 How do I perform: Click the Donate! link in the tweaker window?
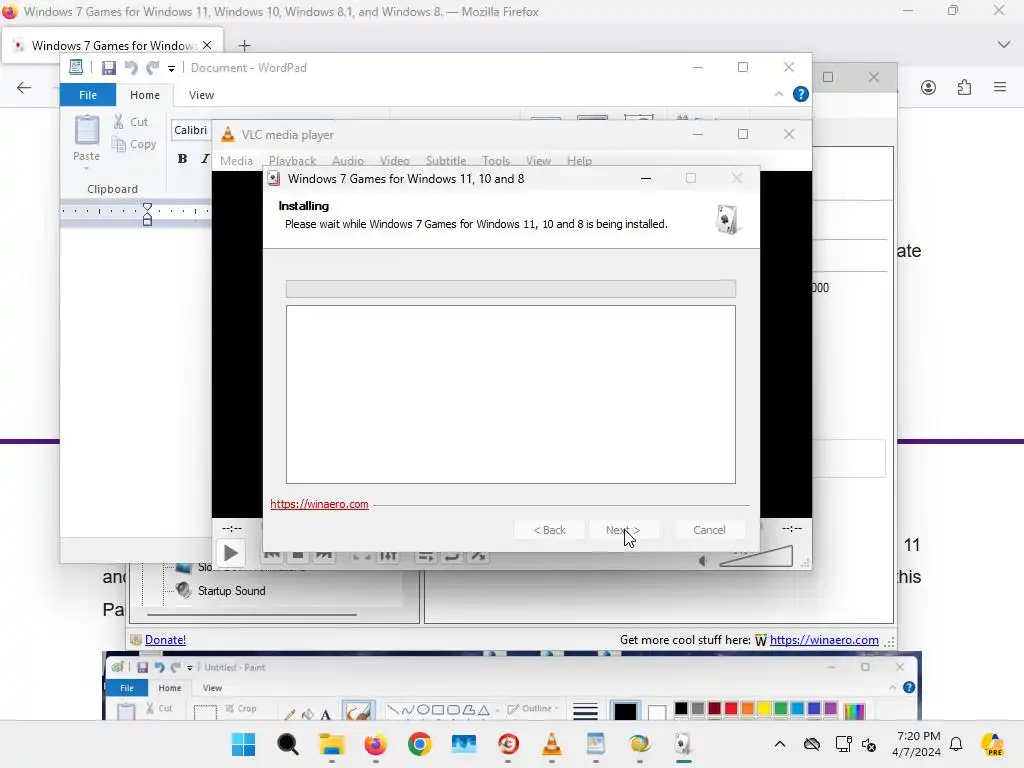coord(165,640)
